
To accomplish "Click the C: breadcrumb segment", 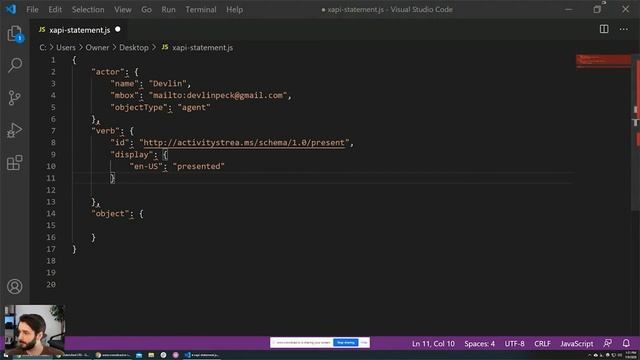I will pos(43,47).
